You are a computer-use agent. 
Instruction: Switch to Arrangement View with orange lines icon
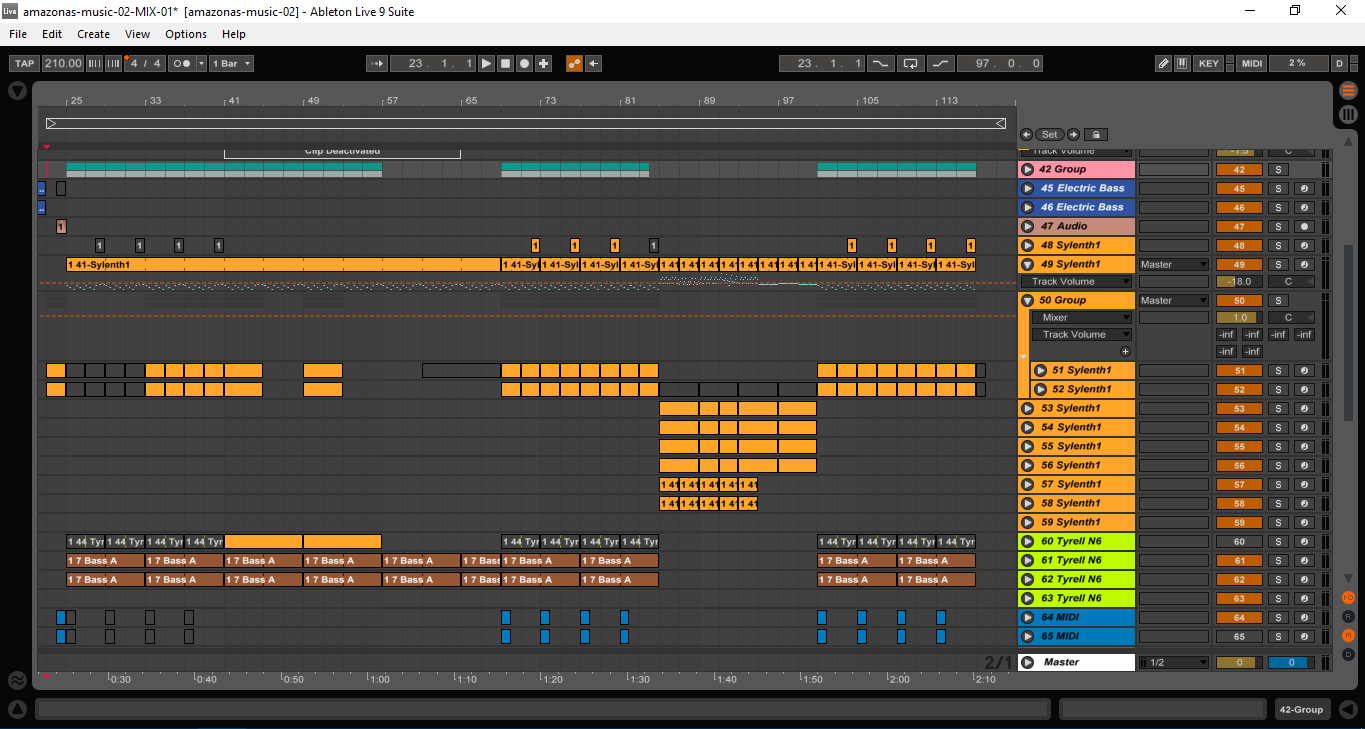click(x=1348, y=91)
